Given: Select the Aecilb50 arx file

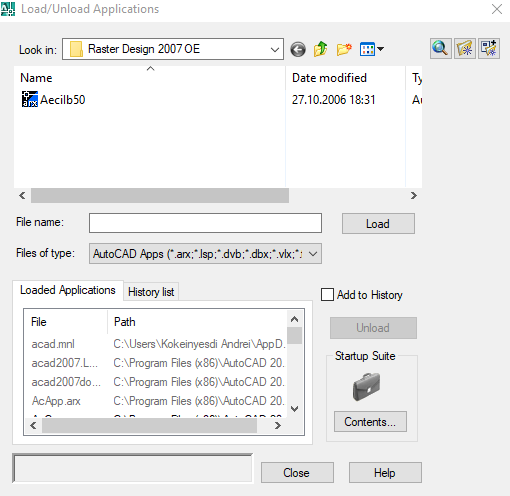Looking at the screenshot, I should coord(53,99).
